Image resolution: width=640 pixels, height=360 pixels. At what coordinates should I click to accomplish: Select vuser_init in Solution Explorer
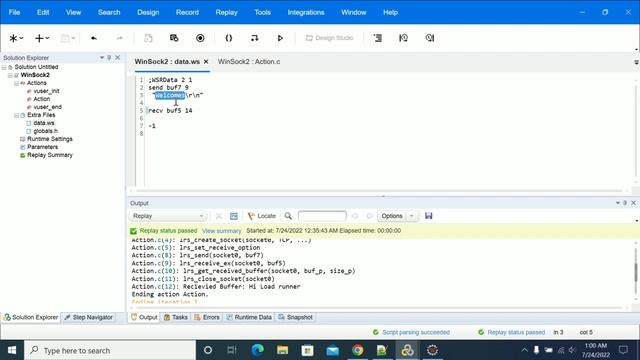[46, 91]
